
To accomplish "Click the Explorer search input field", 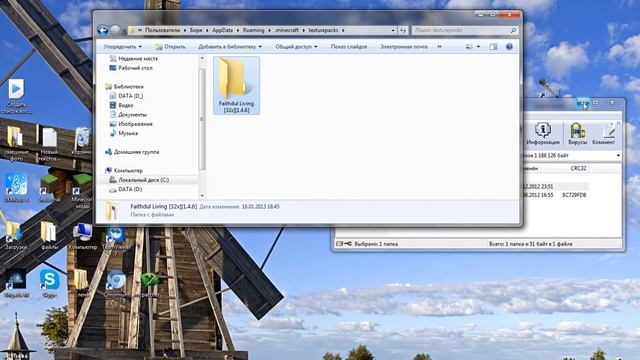I will tap(461, 30).
